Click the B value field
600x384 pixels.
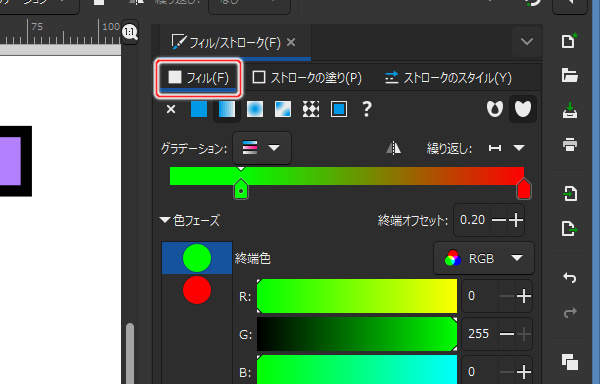point(481,371)
